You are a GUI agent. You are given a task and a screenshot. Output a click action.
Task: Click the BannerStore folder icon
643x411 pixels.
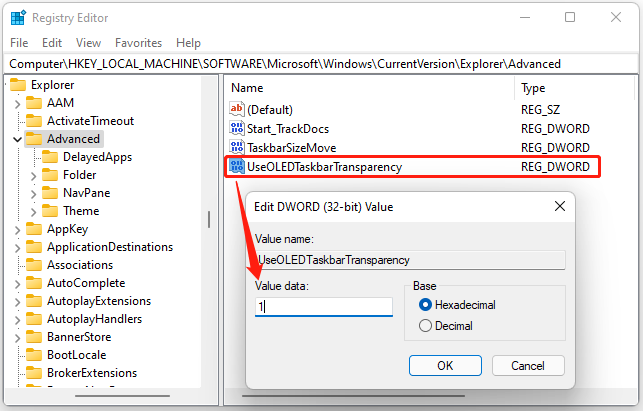[34, 337]
